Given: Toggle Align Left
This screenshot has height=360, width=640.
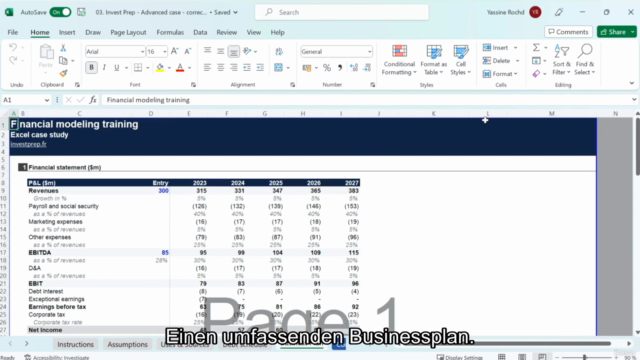Looking at the screenshot, I should coord(207,67).
